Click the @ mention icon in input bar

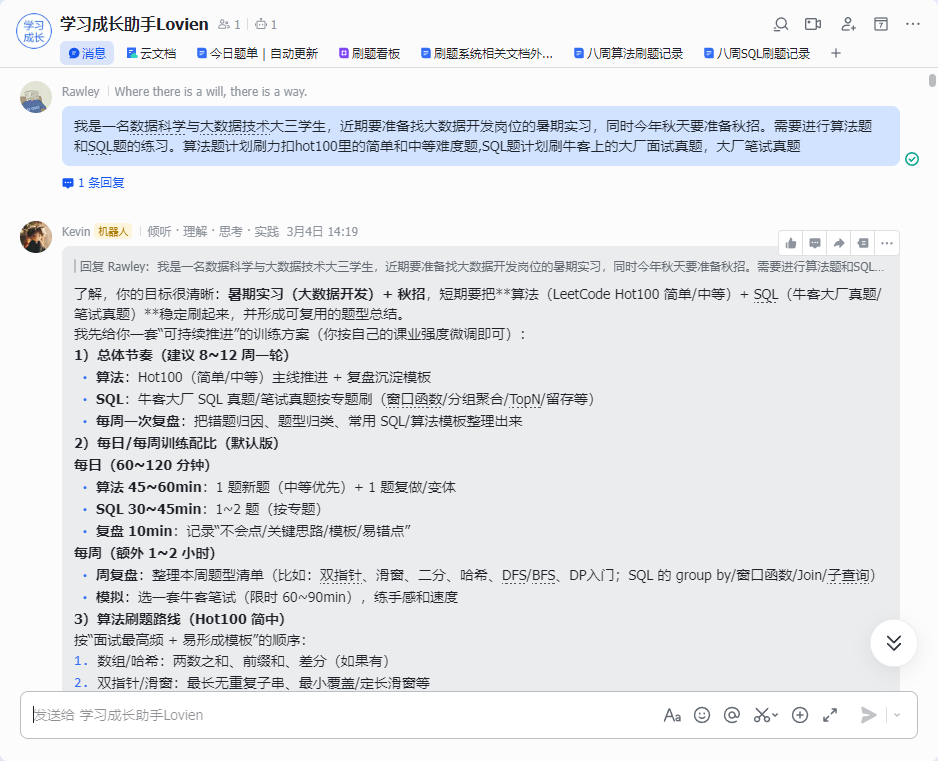point(731,715)
